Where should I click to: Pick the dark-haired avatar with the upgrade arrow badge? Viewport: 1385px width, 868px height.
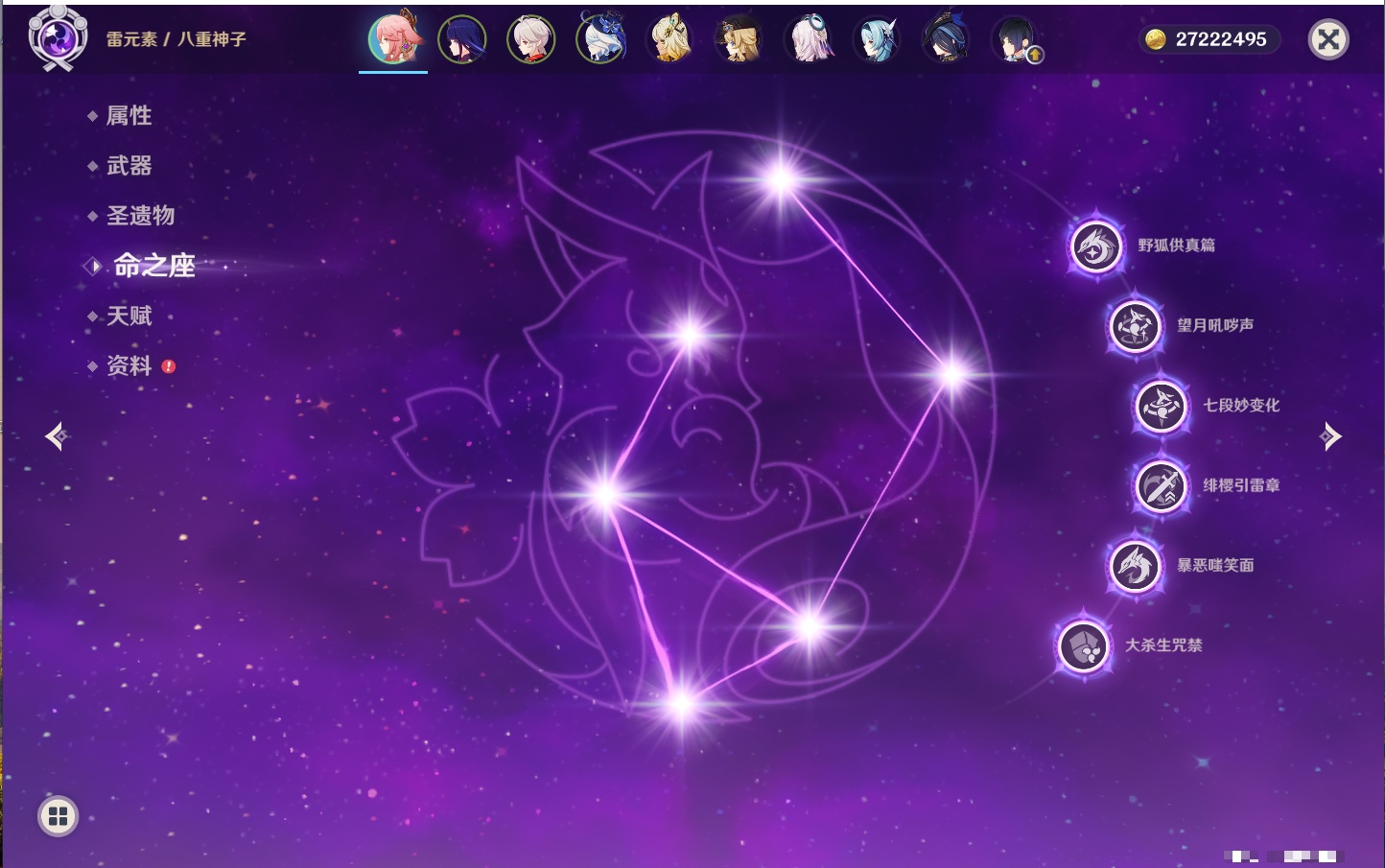coord(1015,39)
